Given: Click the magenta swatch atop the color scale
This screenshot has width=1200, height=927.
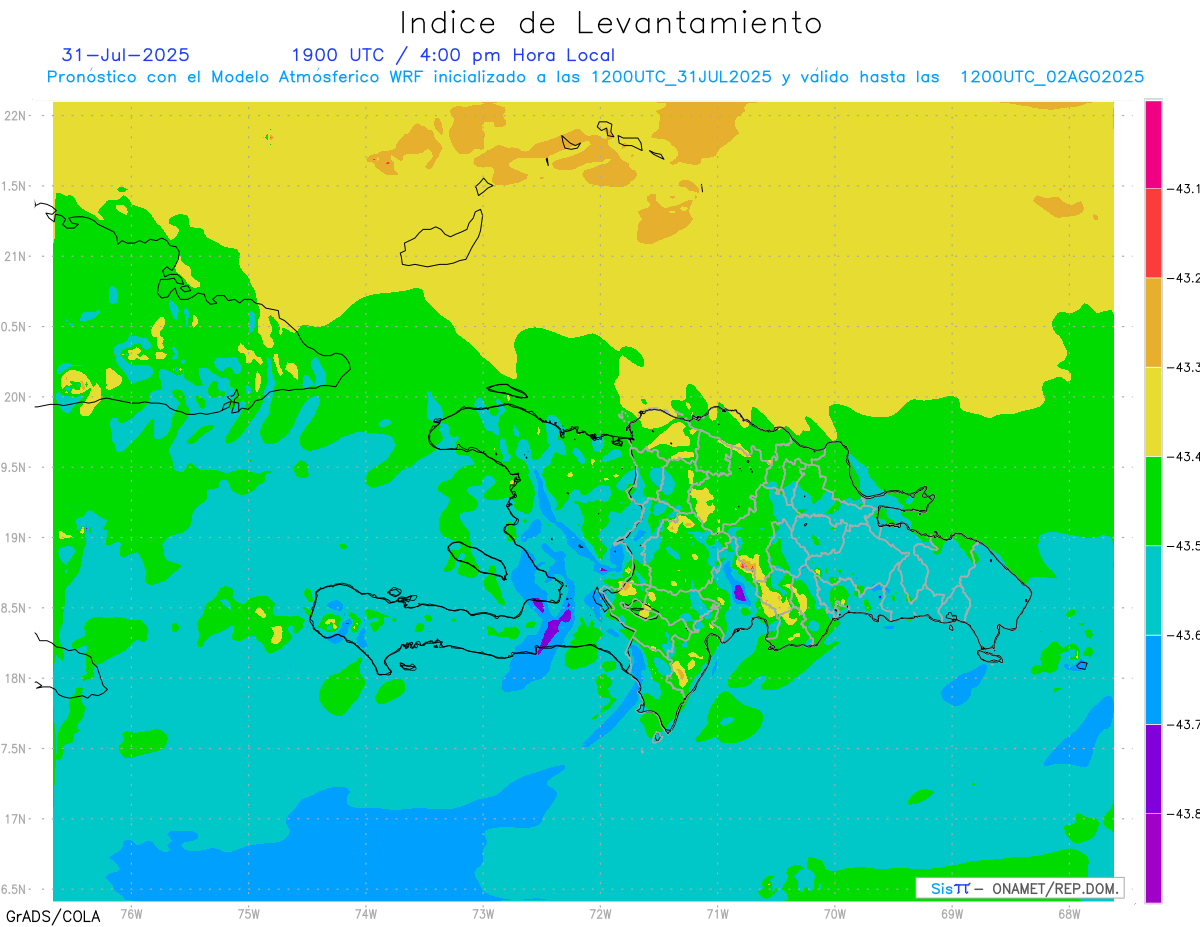Looking at the screenshot, I should tap(1153, 144).
